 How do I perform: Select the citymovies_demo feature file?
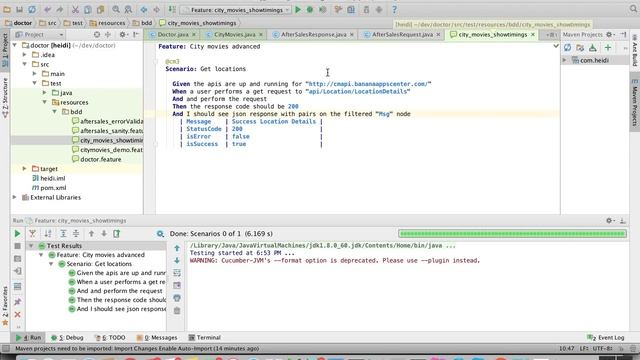point(107,150)
